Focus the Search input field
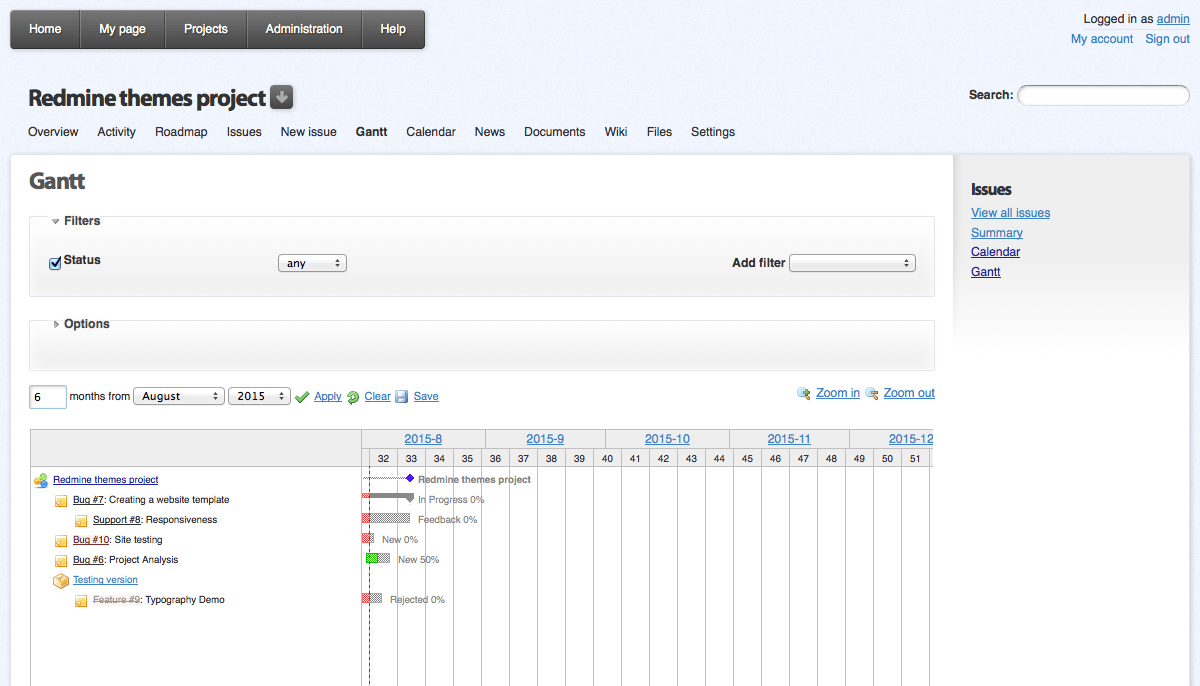The width and height of the screenshot is (1200, 686). 1104,95
